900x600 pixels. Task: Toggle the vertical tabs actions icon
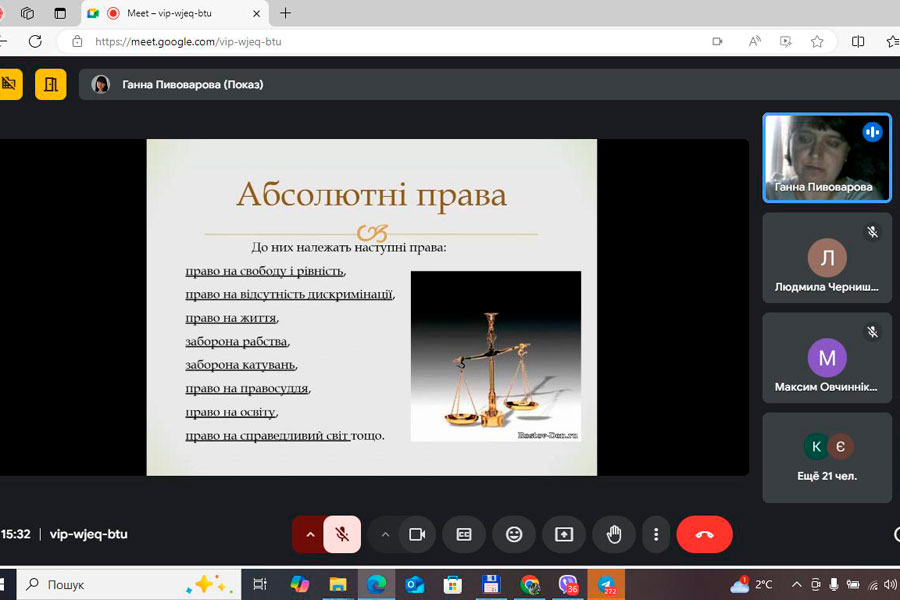(60, 13)
